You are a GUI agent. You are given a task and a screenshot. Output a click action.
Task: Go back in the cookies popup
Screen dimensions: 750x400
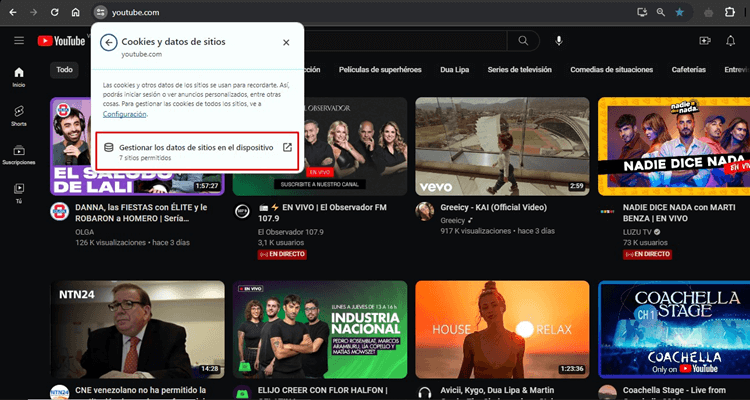coord(109,42)
